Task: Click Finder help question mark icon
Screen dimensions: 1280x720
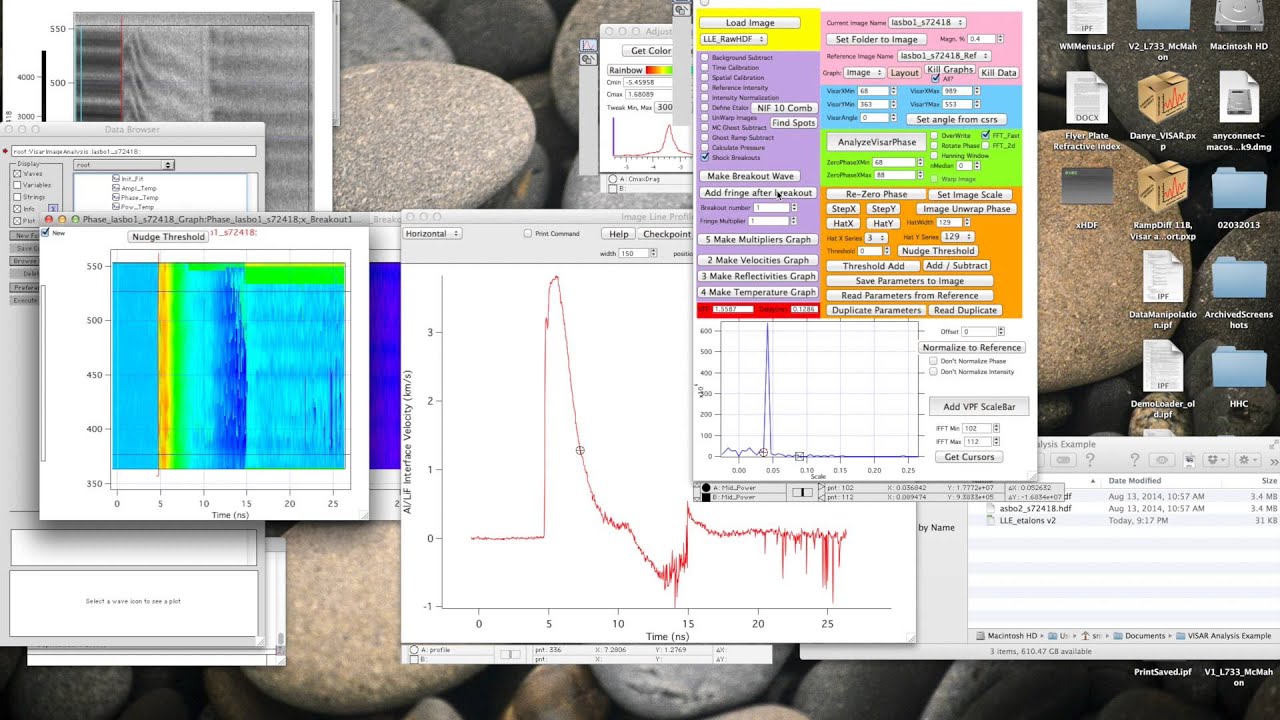Action: (1134, 460)
